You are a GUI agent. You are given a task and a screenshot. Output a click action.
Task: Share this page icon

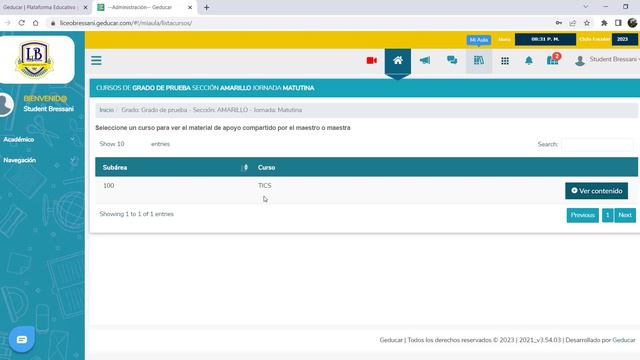tap(573, 23)
